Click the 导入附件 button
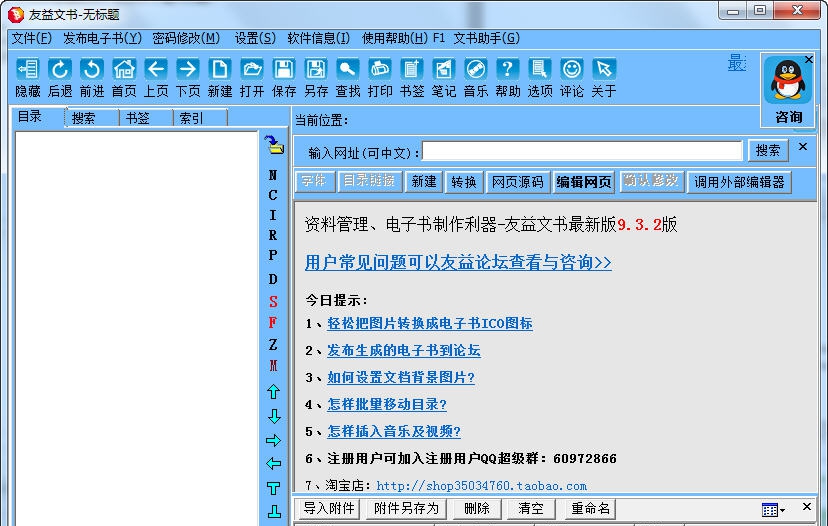The height and width of the screenshot is (526, 828). (x=328, y=508)
